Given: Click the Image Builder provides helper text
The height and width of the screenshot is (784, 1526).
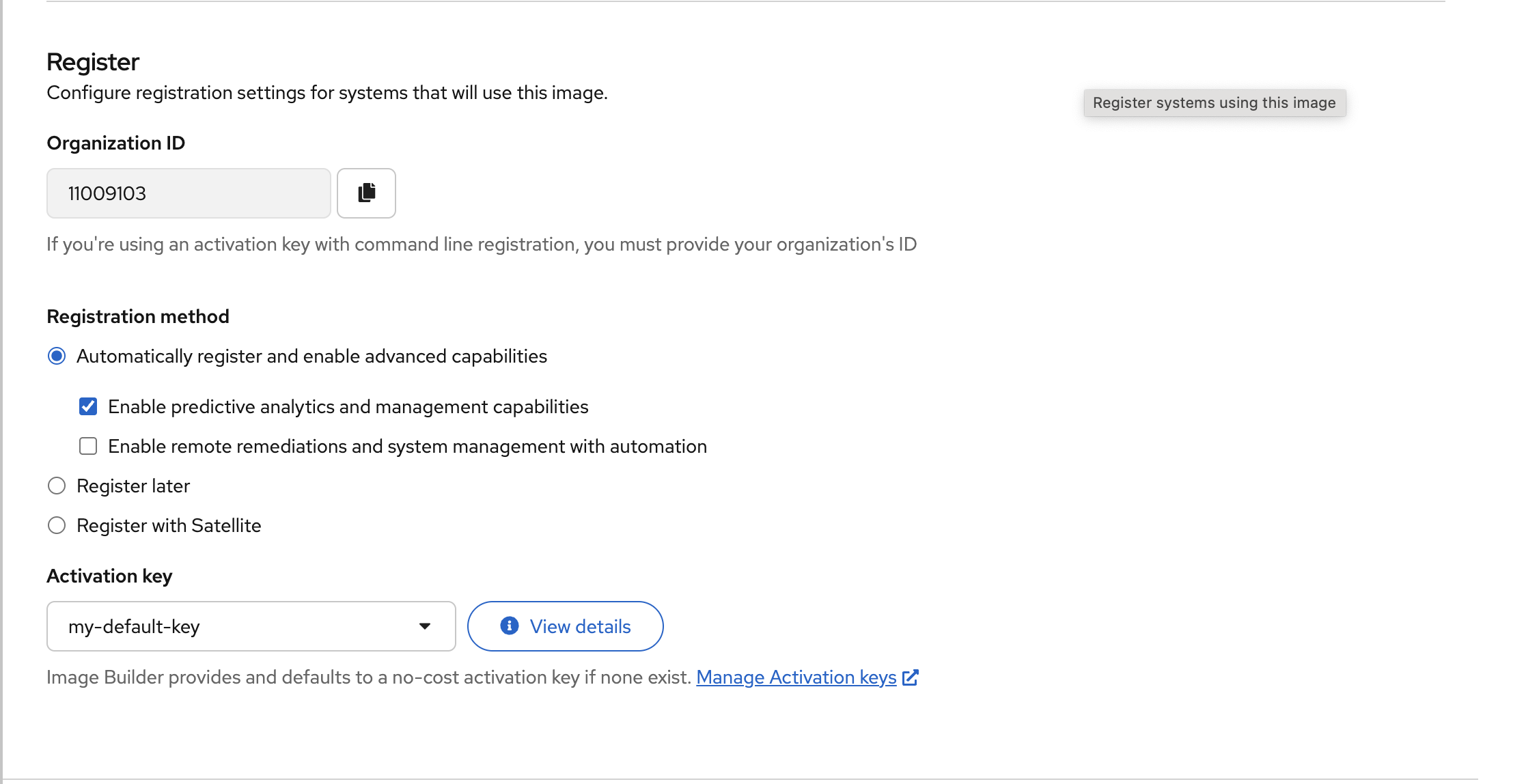Looking at the screenshot, I should (369, 677).
